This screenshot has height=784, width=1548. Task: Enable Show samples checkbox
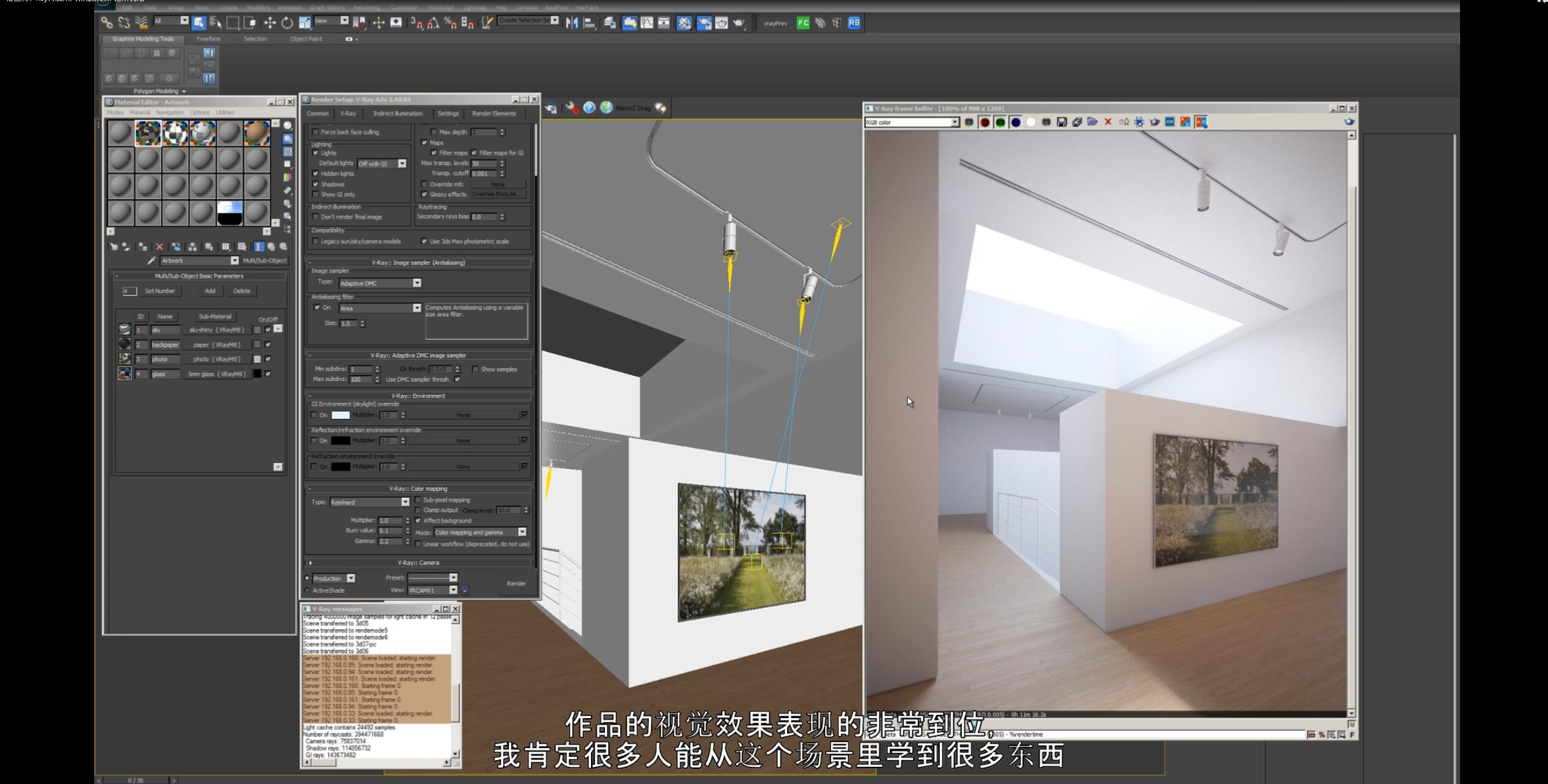[475, 369]
